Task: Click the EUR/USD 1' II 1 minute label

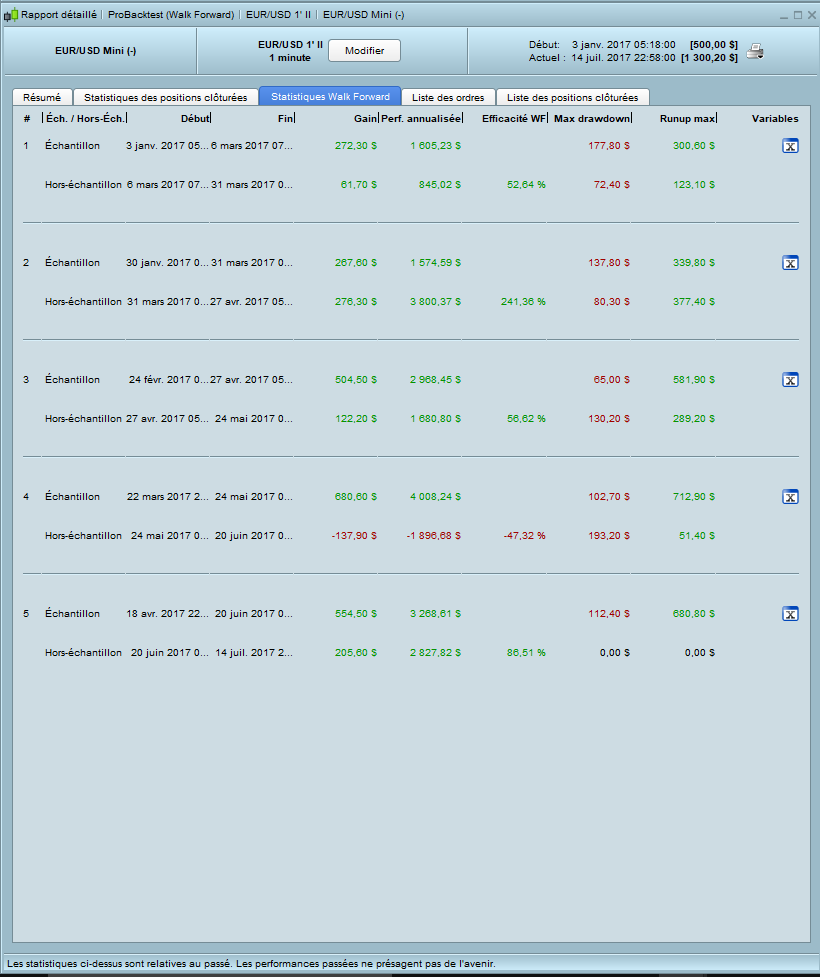Action: tap(290, 51)
